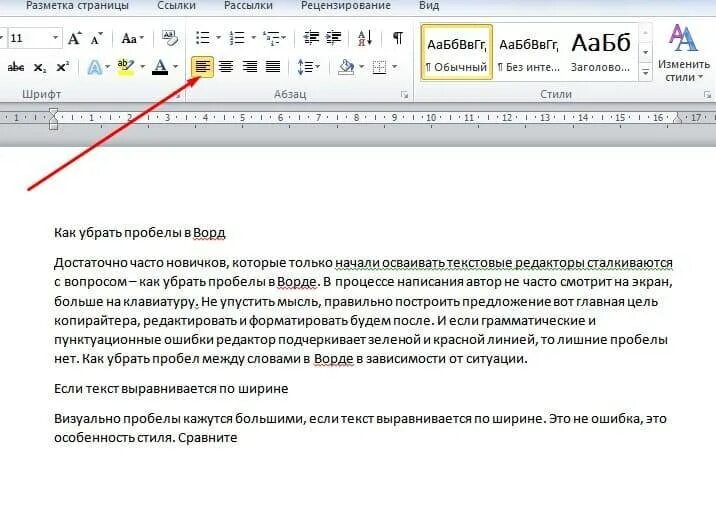Open the Стили pane dialog launcher
The height and width of the screenshot is (513, 716).
(707, 95)
